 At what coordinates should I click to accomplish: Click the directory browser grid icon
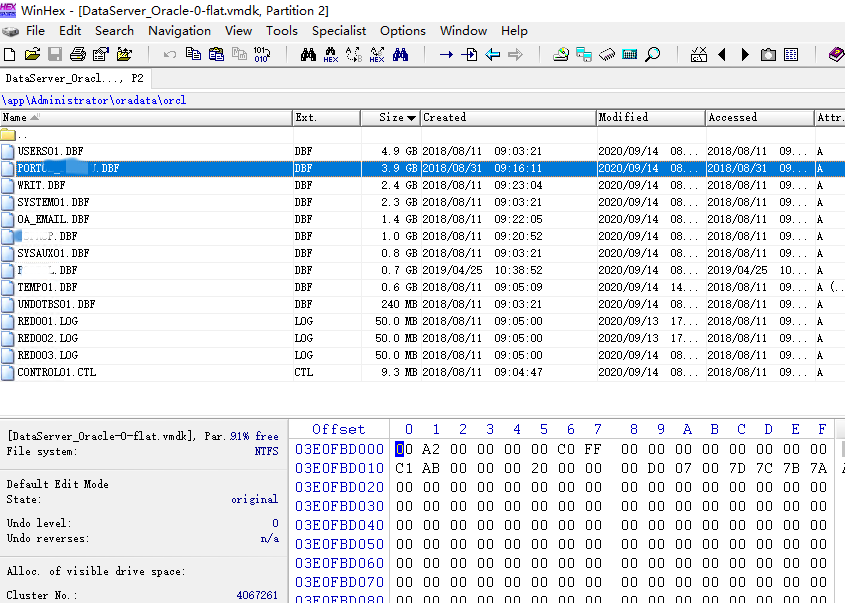791,54
